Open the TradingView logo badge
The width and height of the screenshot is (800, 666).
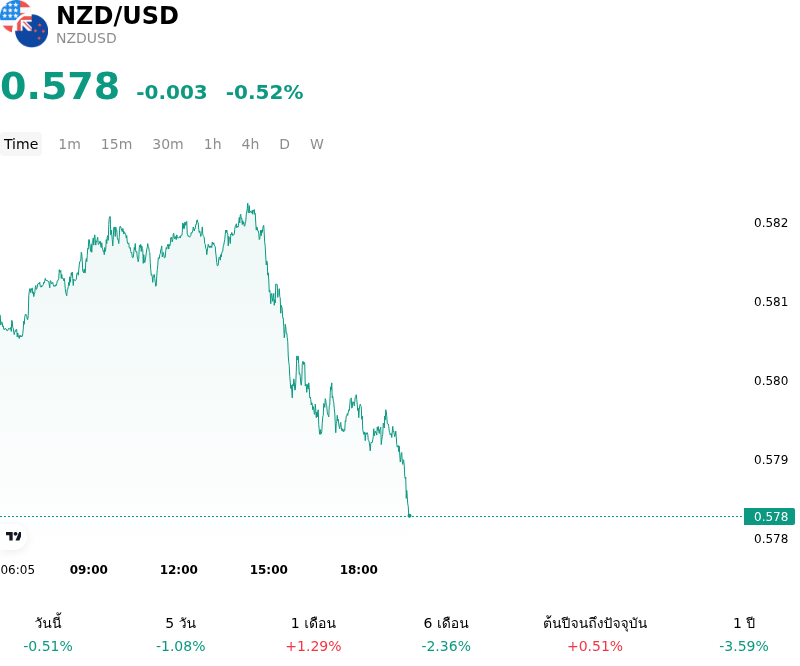[x=13, y=536]
